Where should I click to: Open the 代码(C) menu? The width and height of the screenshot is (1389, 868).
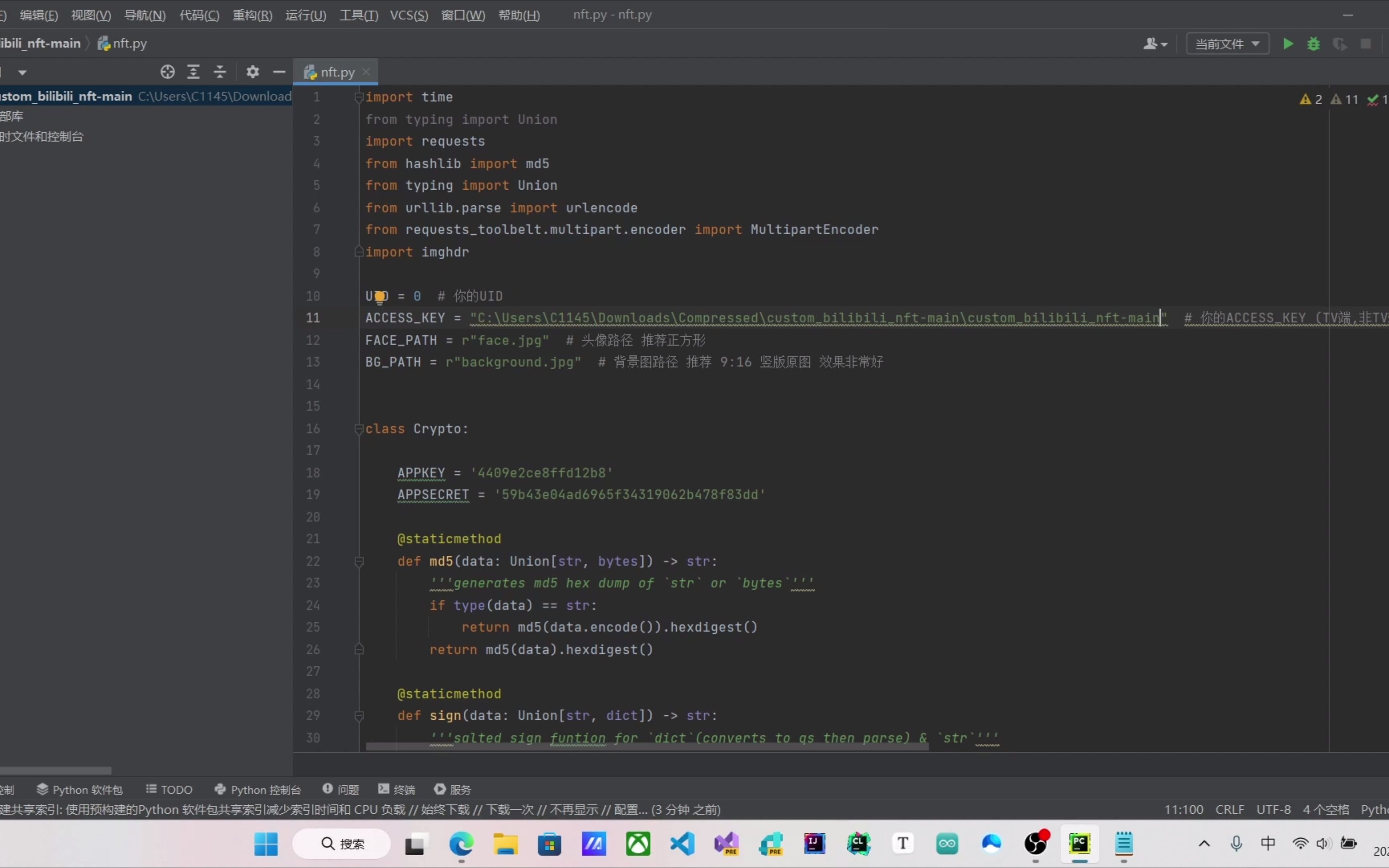click(200, 15)
